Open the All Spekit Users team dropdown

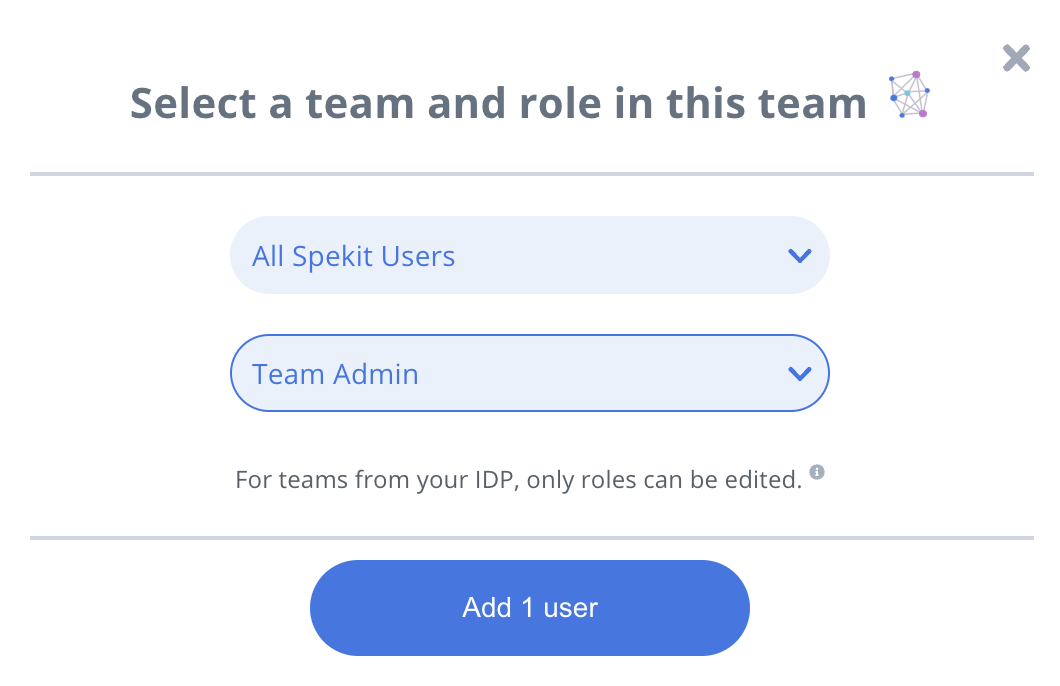tap(530, 255)
